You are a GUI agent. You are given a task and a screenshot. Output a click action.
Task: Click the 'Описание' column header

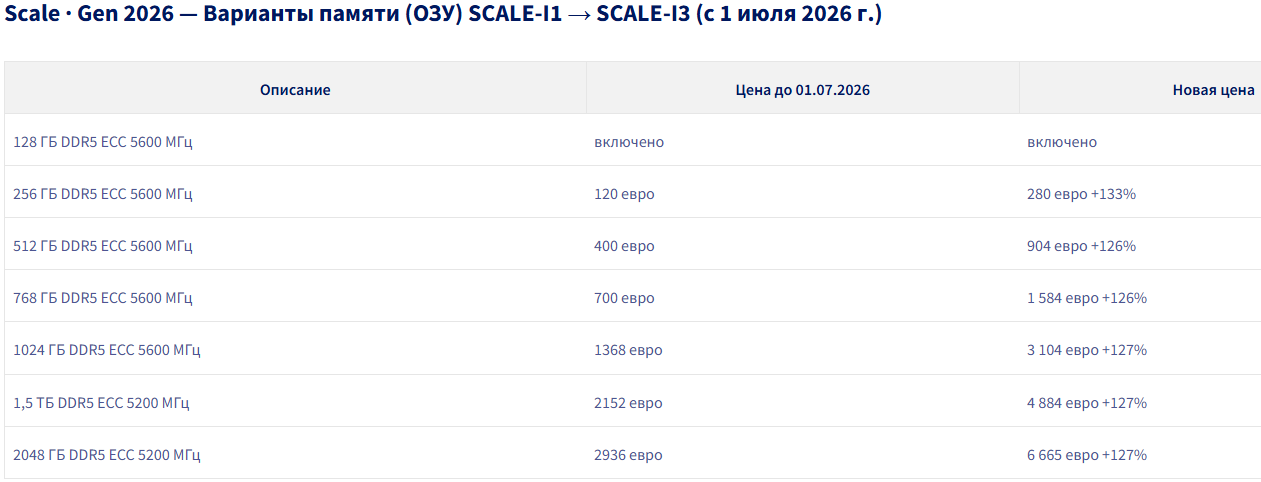[295, 90]
